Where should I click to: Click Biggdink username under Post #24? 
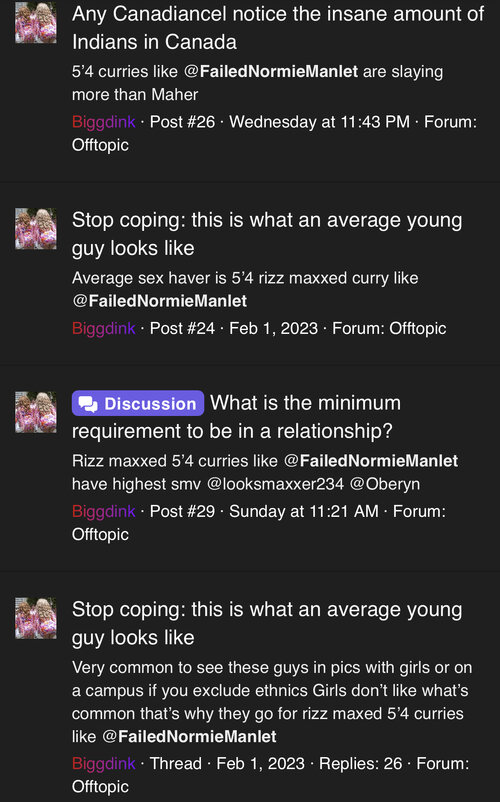coord(104,328)
